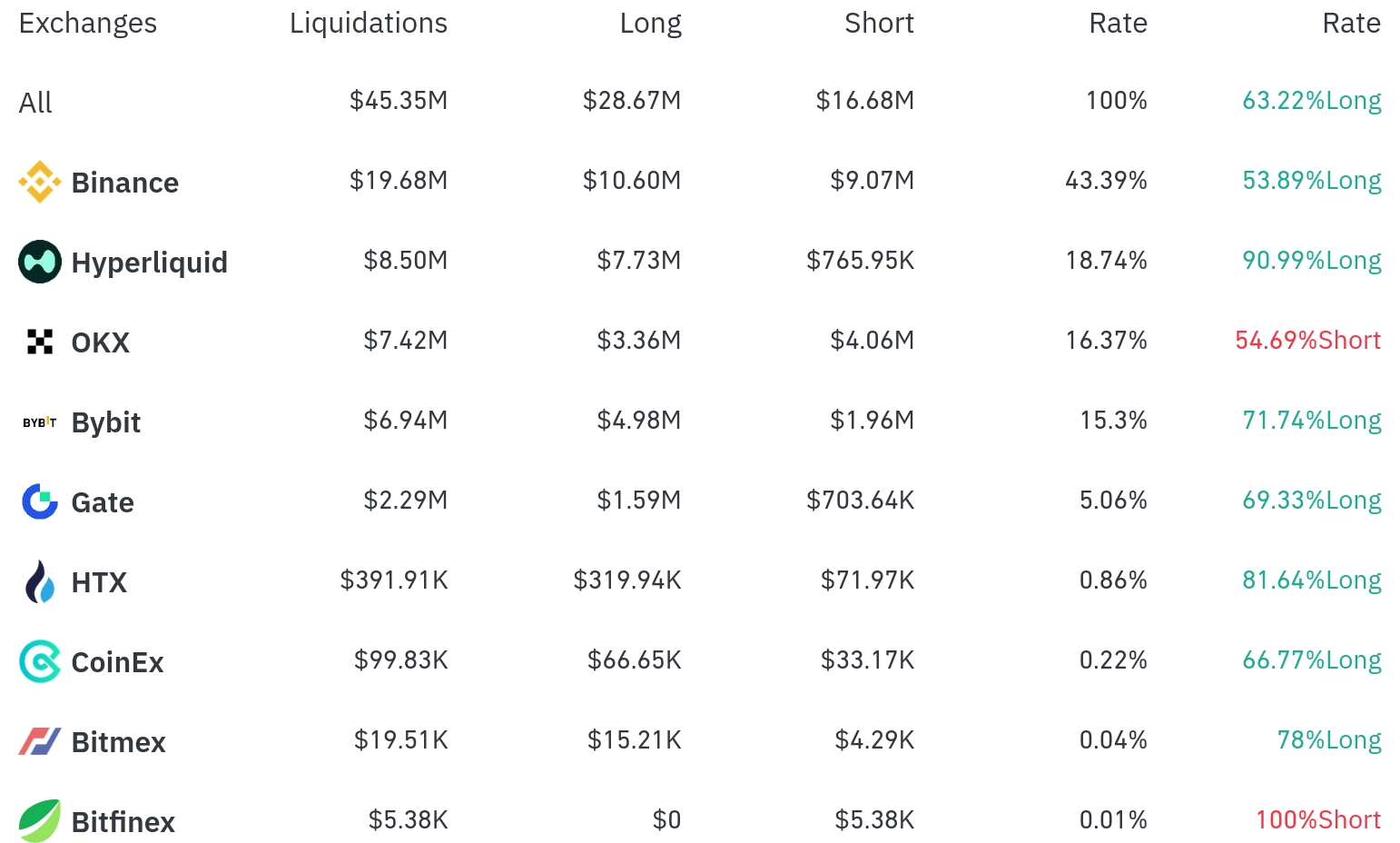The width and height of the screenshot is (1400, 843).
Task: Click the Gate logo icon
Action: pos(40,501)
